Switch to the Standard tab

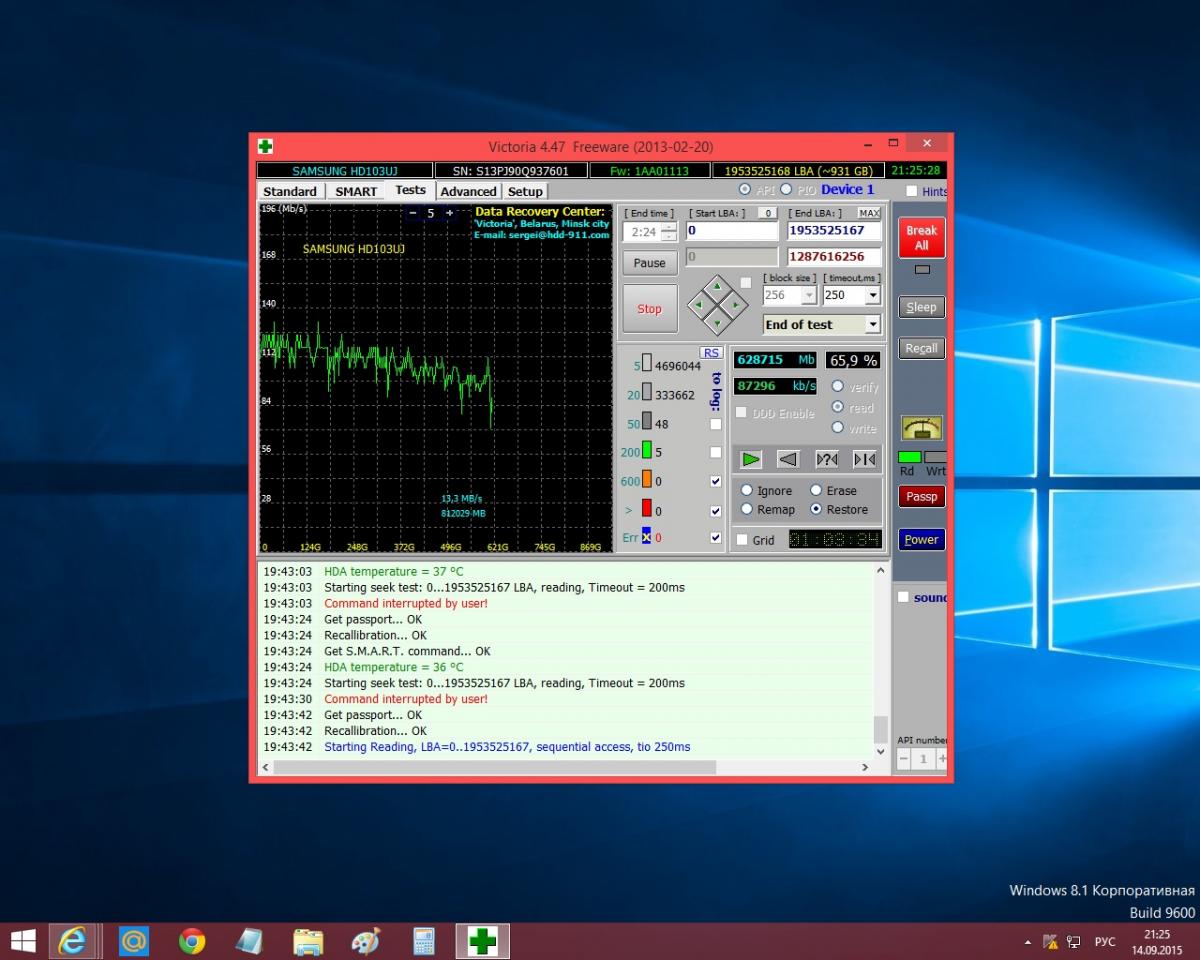coord(290,191)
